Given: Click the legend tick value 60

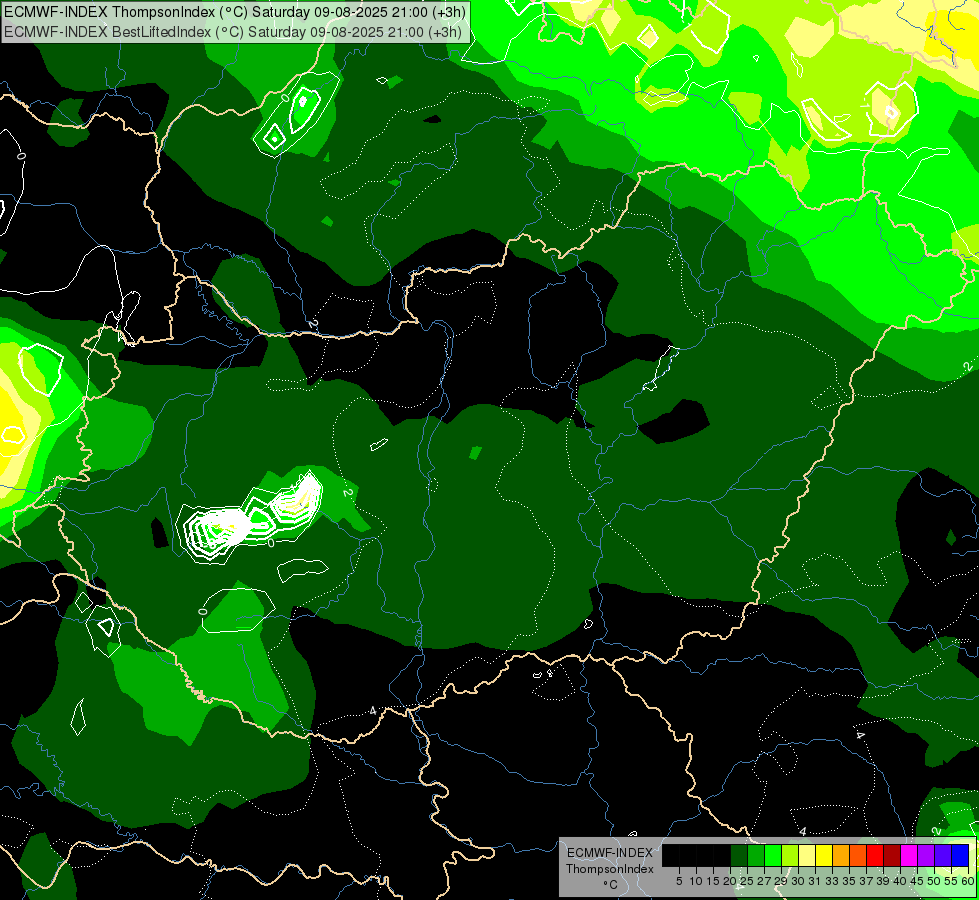Looking at the screenshot, I should pos(968,881).
